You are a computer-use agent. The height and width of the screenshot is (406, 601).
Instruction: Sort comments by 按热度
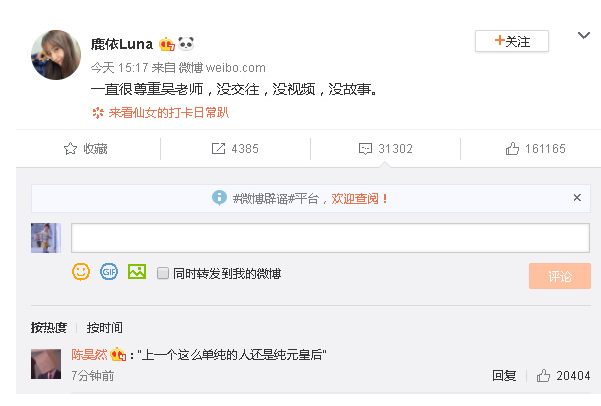coord(49,327)
